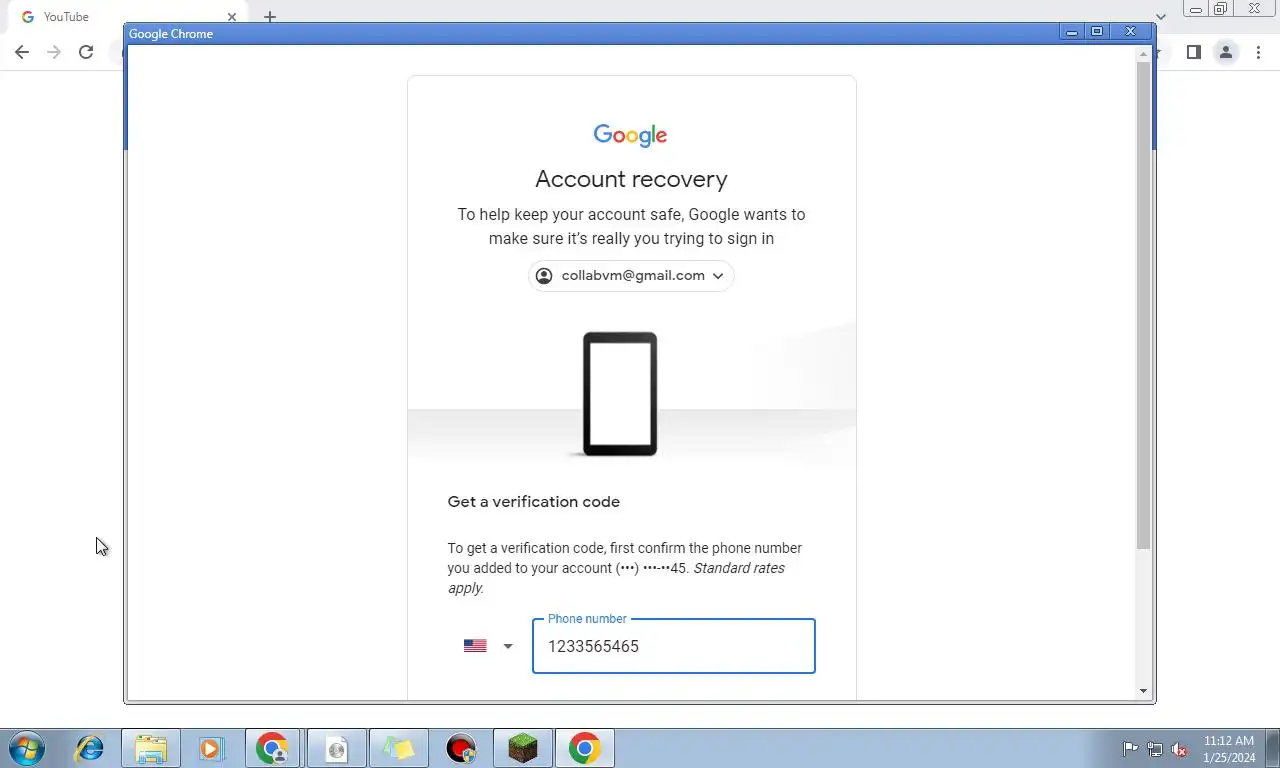
Task: Reload the page with refresh icon
Action: coord(86,52)
